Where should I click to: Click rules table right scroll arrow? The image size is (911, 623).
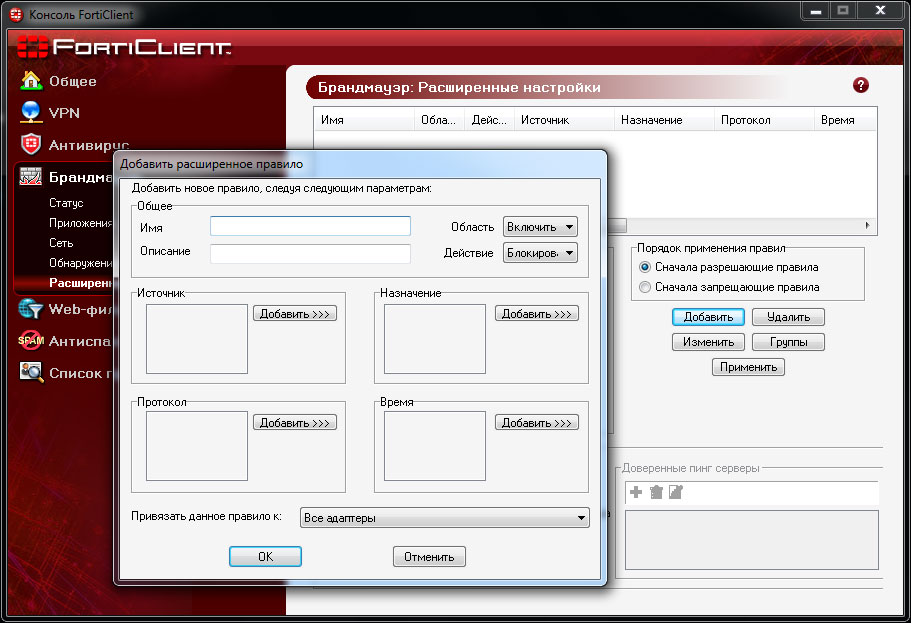pos(867,225)
